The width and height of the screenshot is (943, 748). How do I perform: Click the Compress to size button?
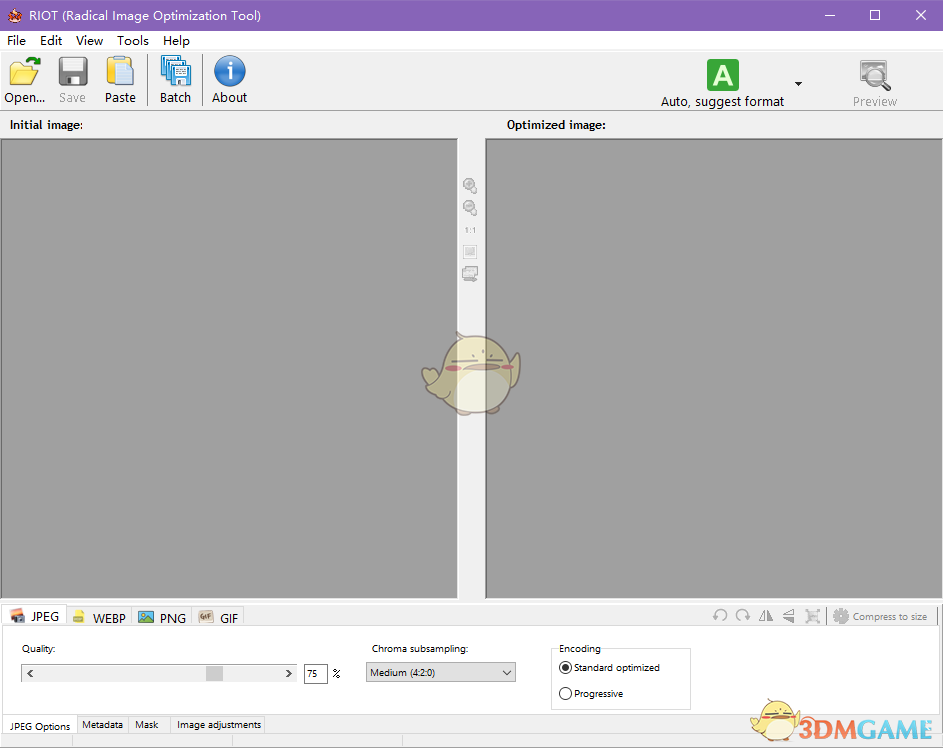click(x=880, y=616)
